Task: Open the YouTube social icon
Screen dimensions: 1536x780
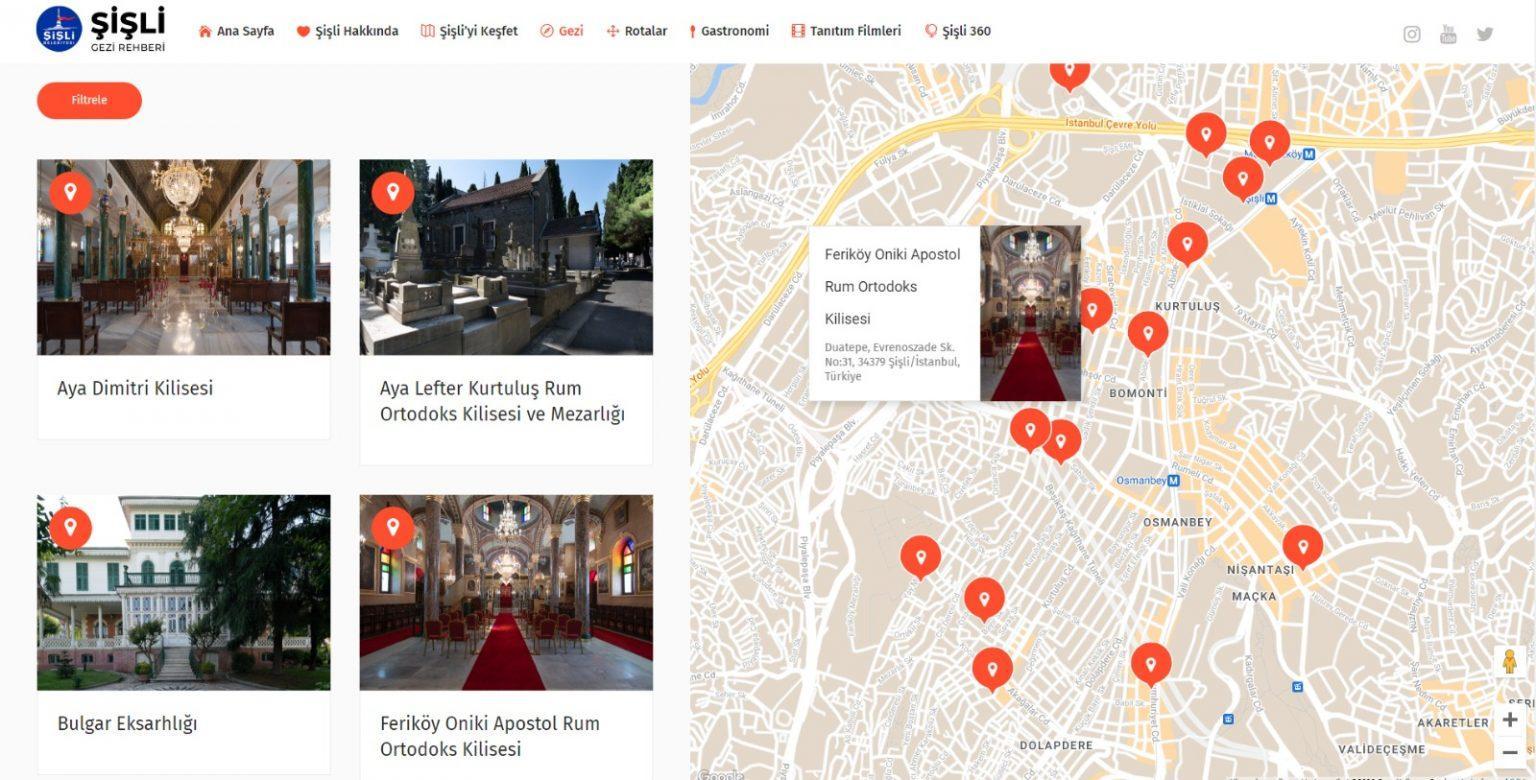Action: point(1448,34)
